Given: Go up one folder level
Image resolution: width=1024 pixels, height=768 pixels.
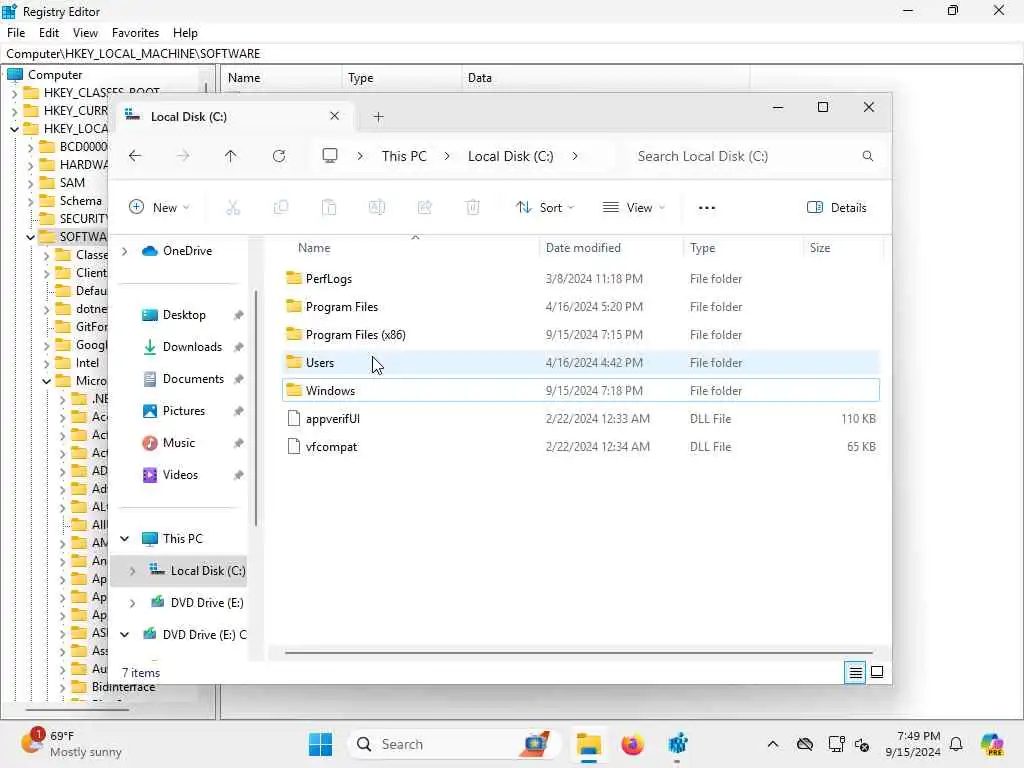Looking at the screenshot, I should [231, 156].
